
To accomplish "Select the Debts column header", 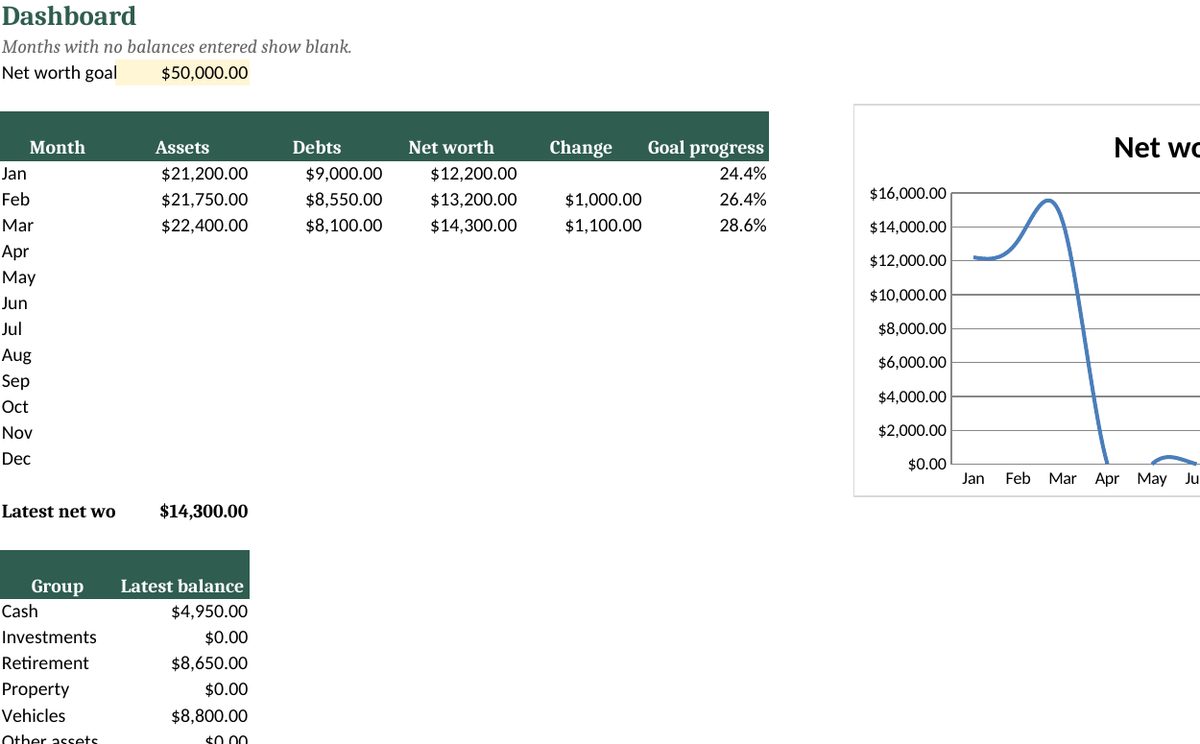I will 316,147.
